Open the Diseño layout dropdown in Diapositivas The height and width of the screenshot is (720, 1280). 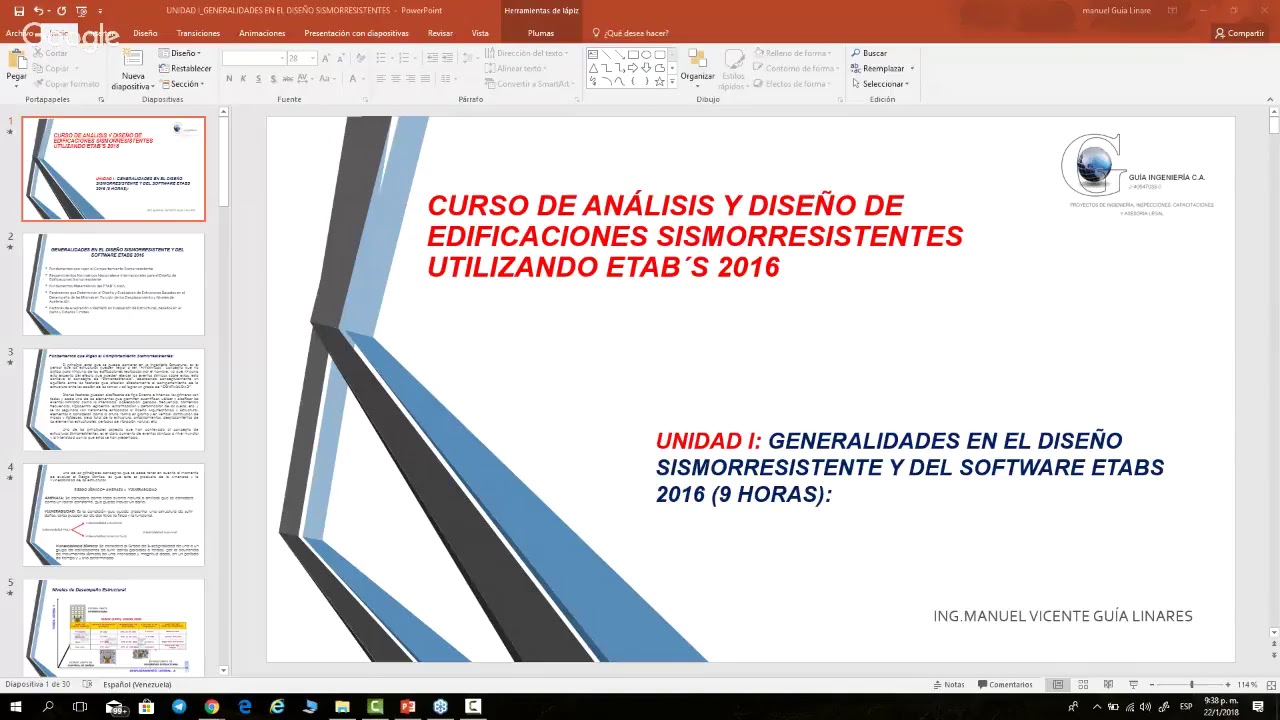181,53
